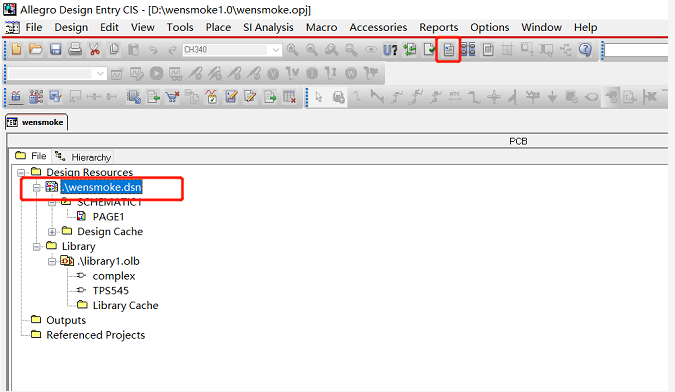Click the first icon in third toolbar row
Viewport: 675px width, 392px height.
tap(16, 97)
